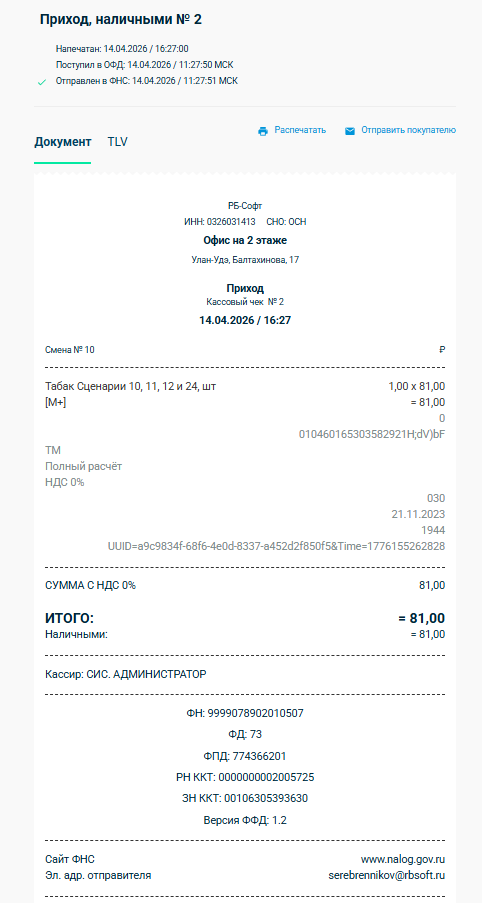Image resolution: width=482 pixels, height=903 pixels.
Task: Click the ruble currency symbol on receipt
Action: pyautogui.click(x=442, y=350)
